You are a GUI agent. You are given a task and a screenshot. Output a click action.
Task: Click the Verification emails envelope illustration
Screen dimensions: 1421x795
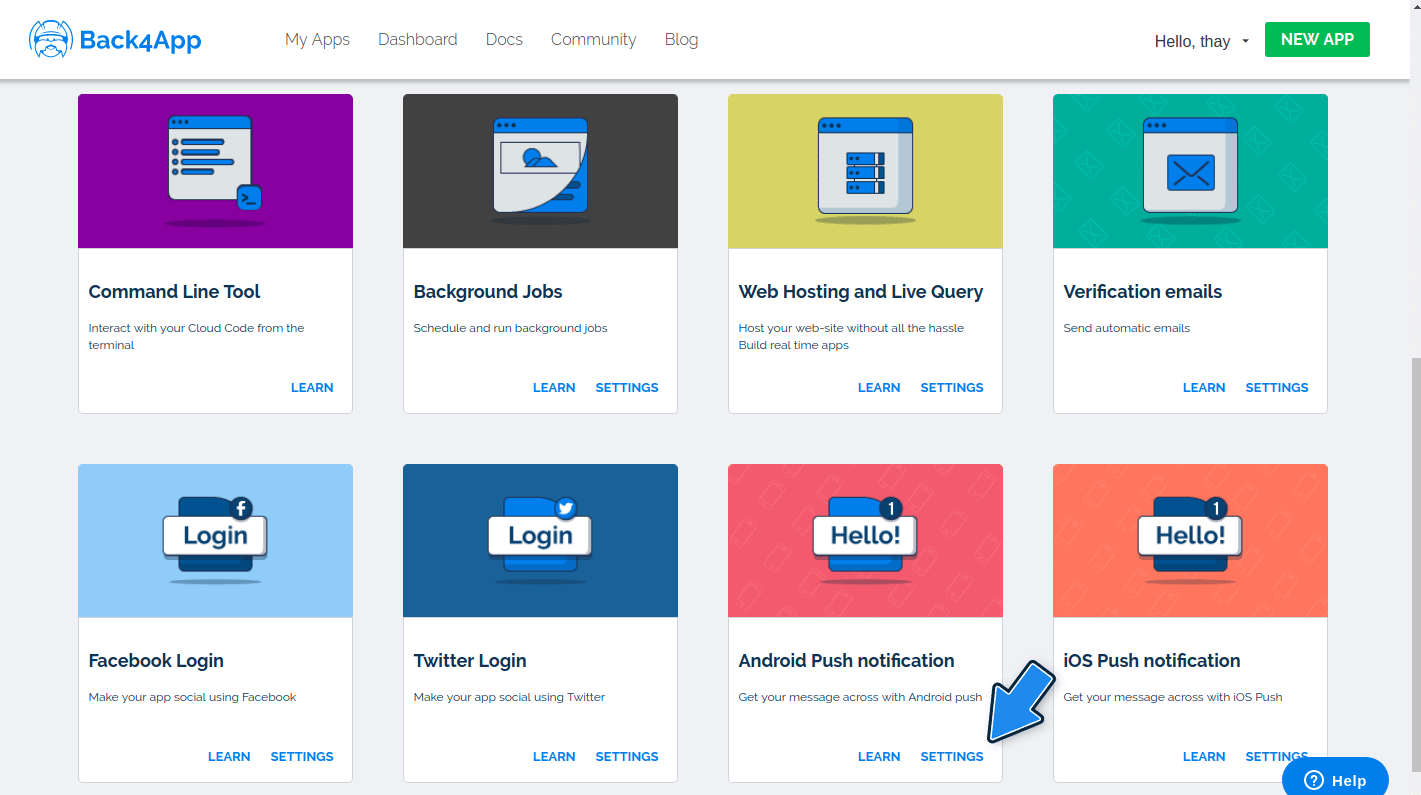tap(1190, 171)
